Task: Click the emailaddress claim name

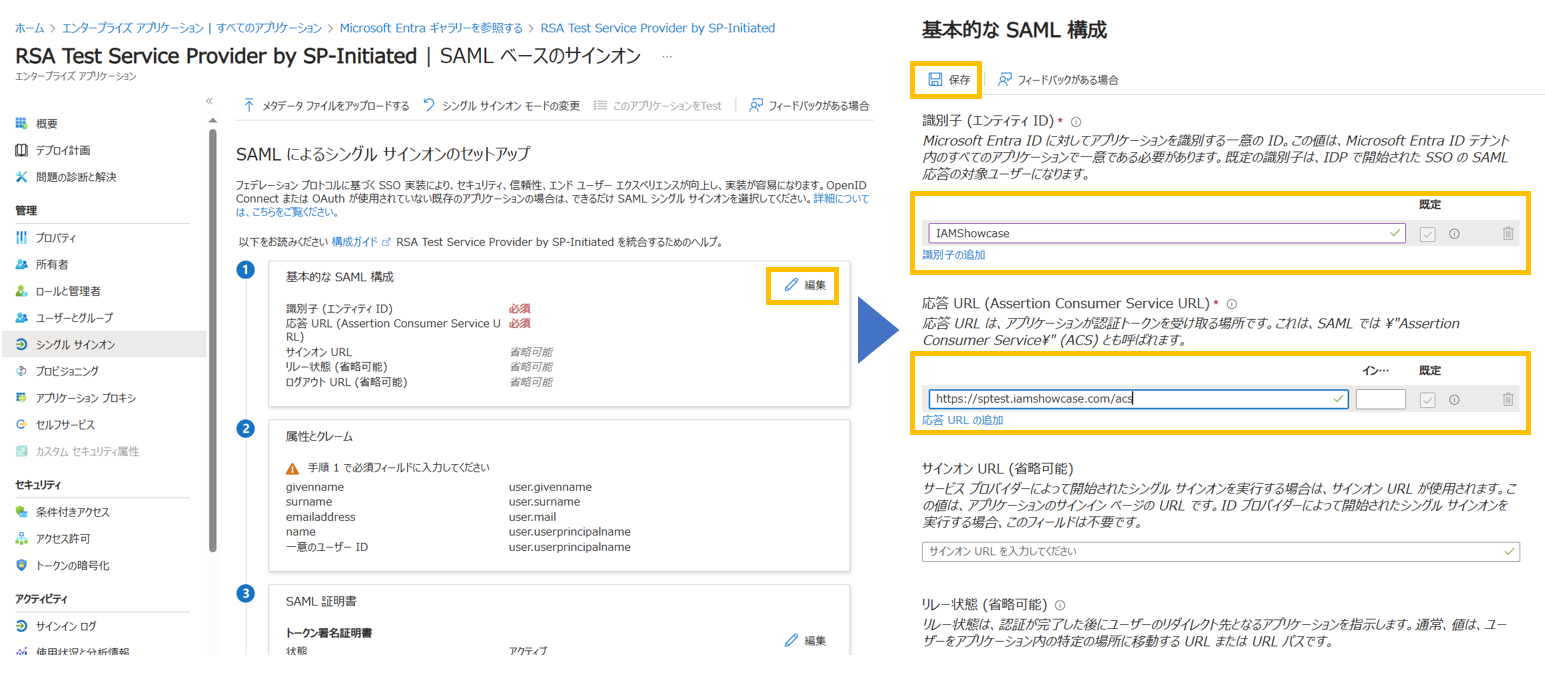Action: click(320, 517)
